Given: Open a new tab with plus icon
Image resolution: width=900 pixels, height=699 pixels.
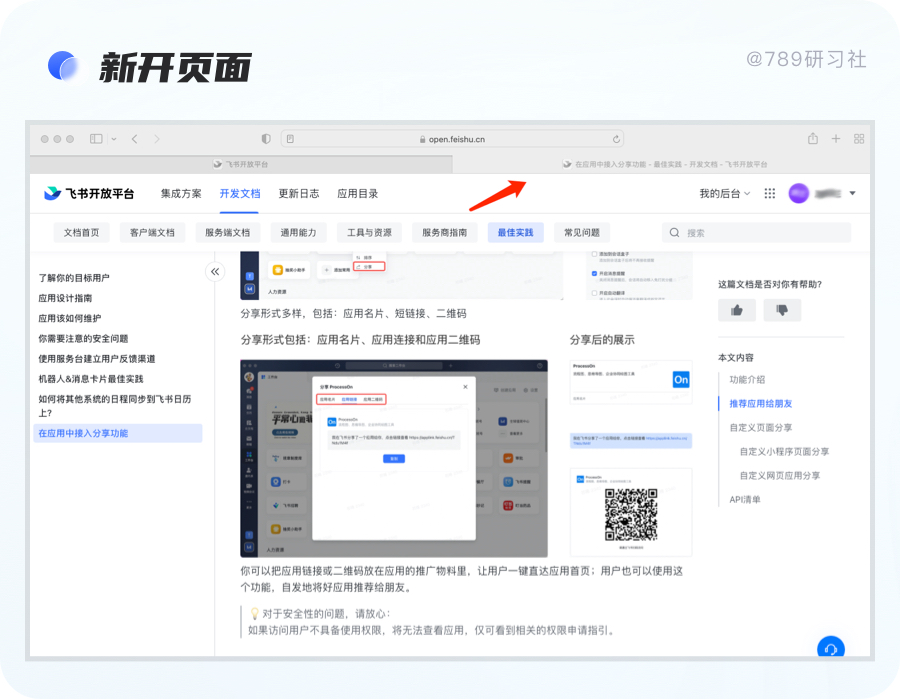Looking at the screenshot, I should [x=836, y=138].
